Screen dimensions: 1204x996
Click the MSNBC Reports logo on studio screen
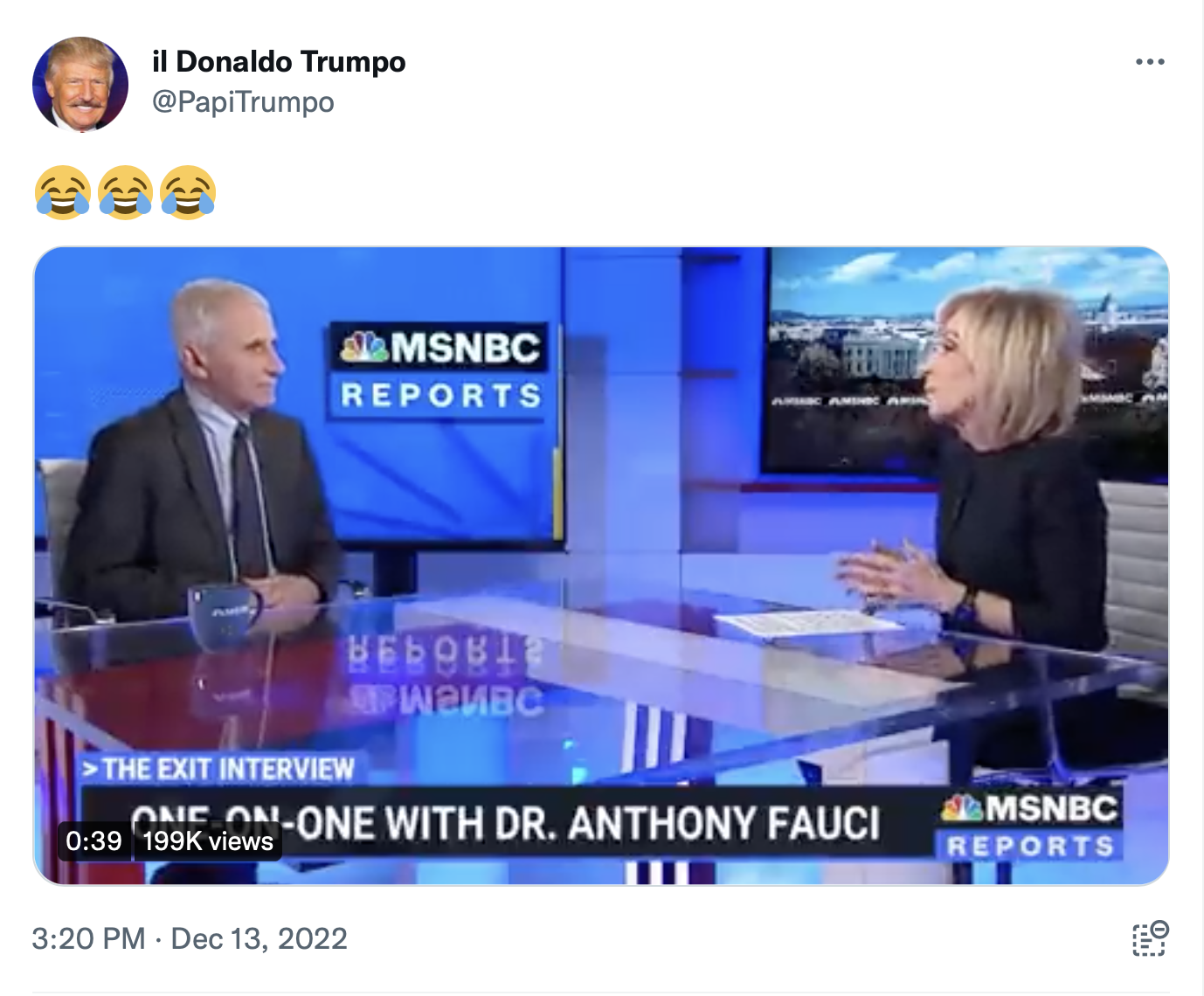pos(441,371)
